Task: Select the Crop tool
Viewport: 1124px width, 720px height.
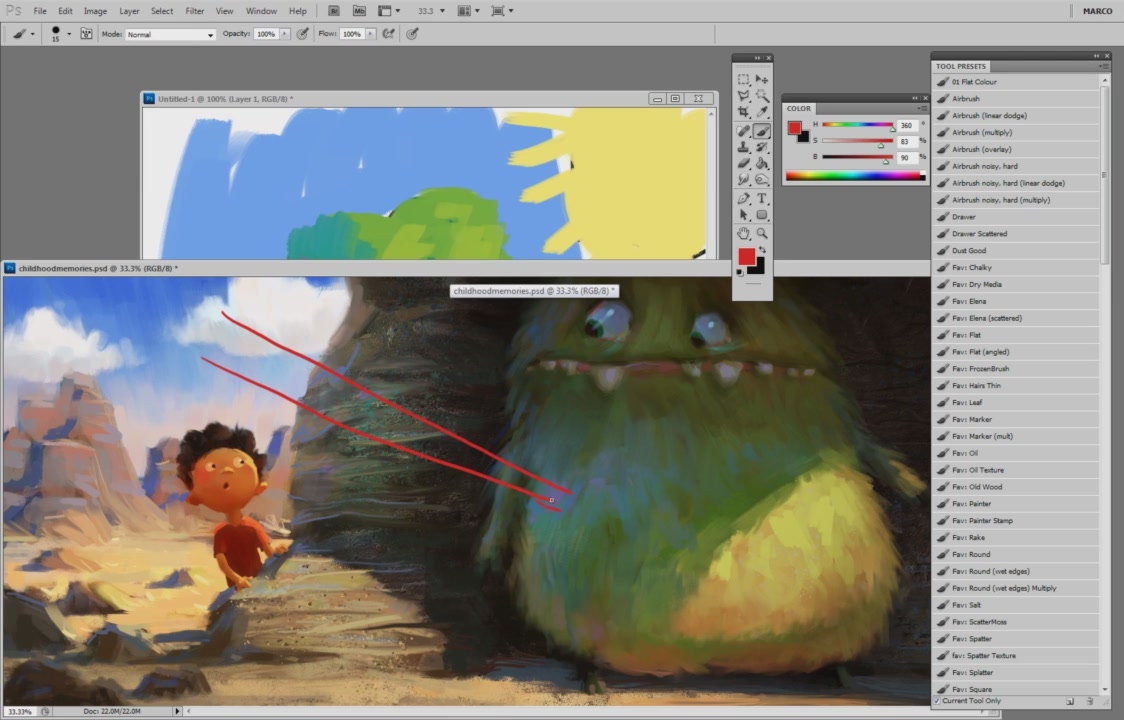Action: point(743,112)
